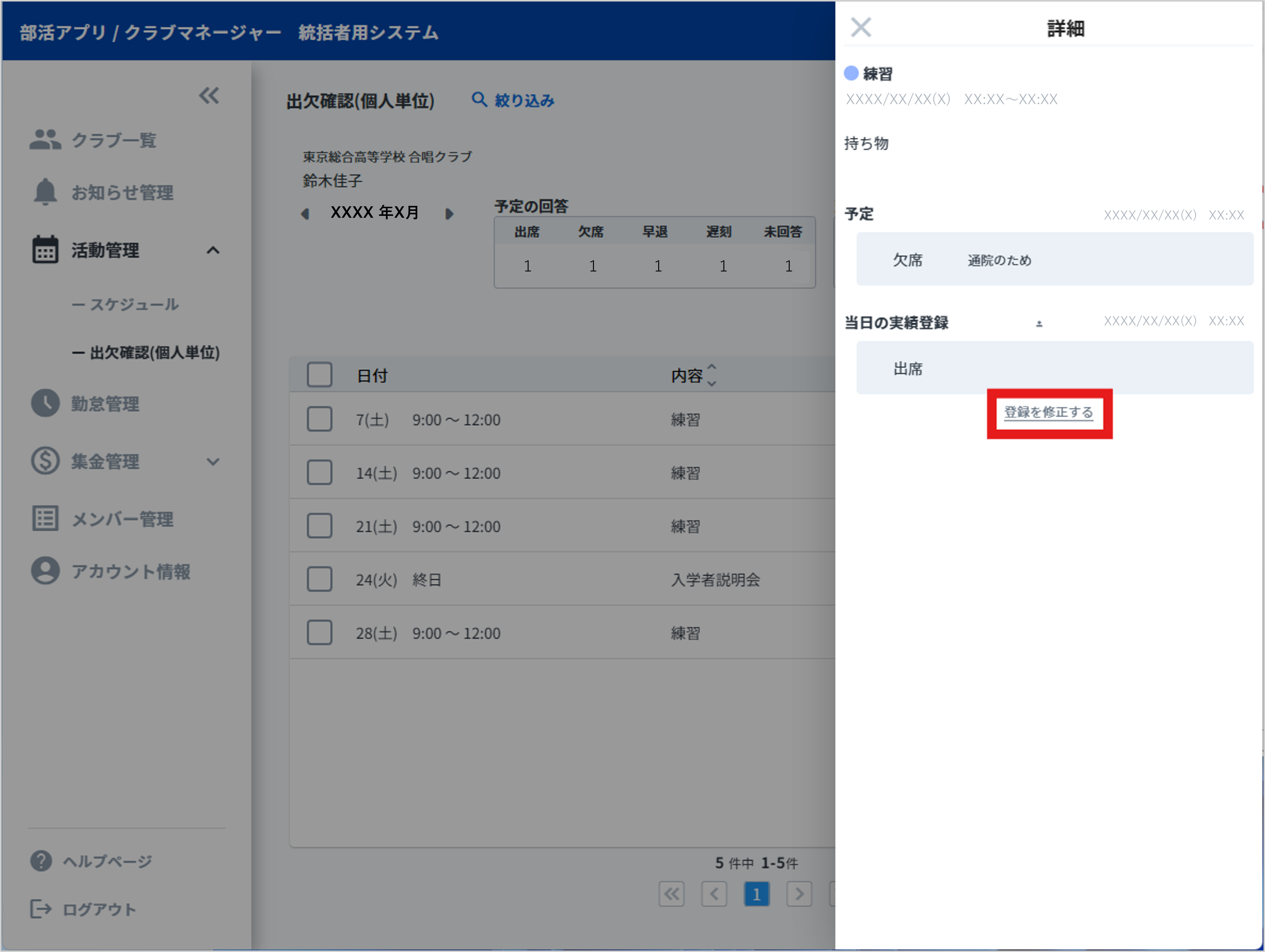Click the 欠席 通院のため schedule answer box
Screen dimensions: 1265x952
pyautogui.click(x=1054, y=259)
